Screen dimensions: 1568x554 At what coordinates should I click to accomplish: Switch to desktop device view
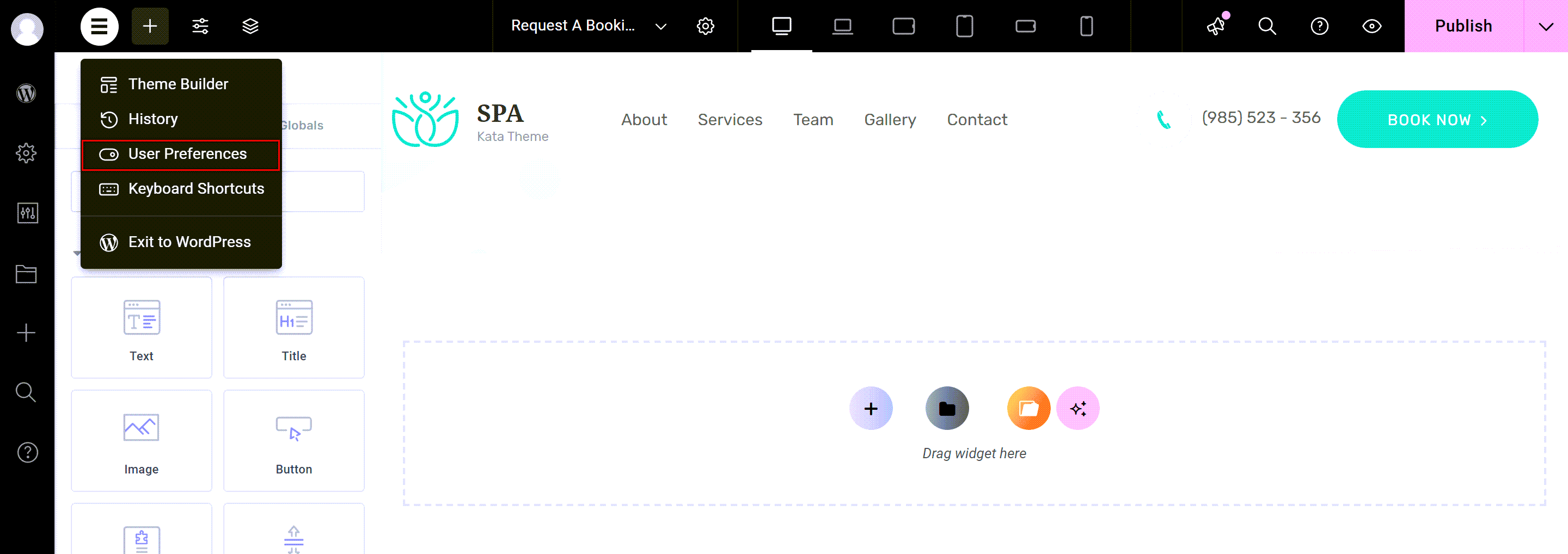781,26
